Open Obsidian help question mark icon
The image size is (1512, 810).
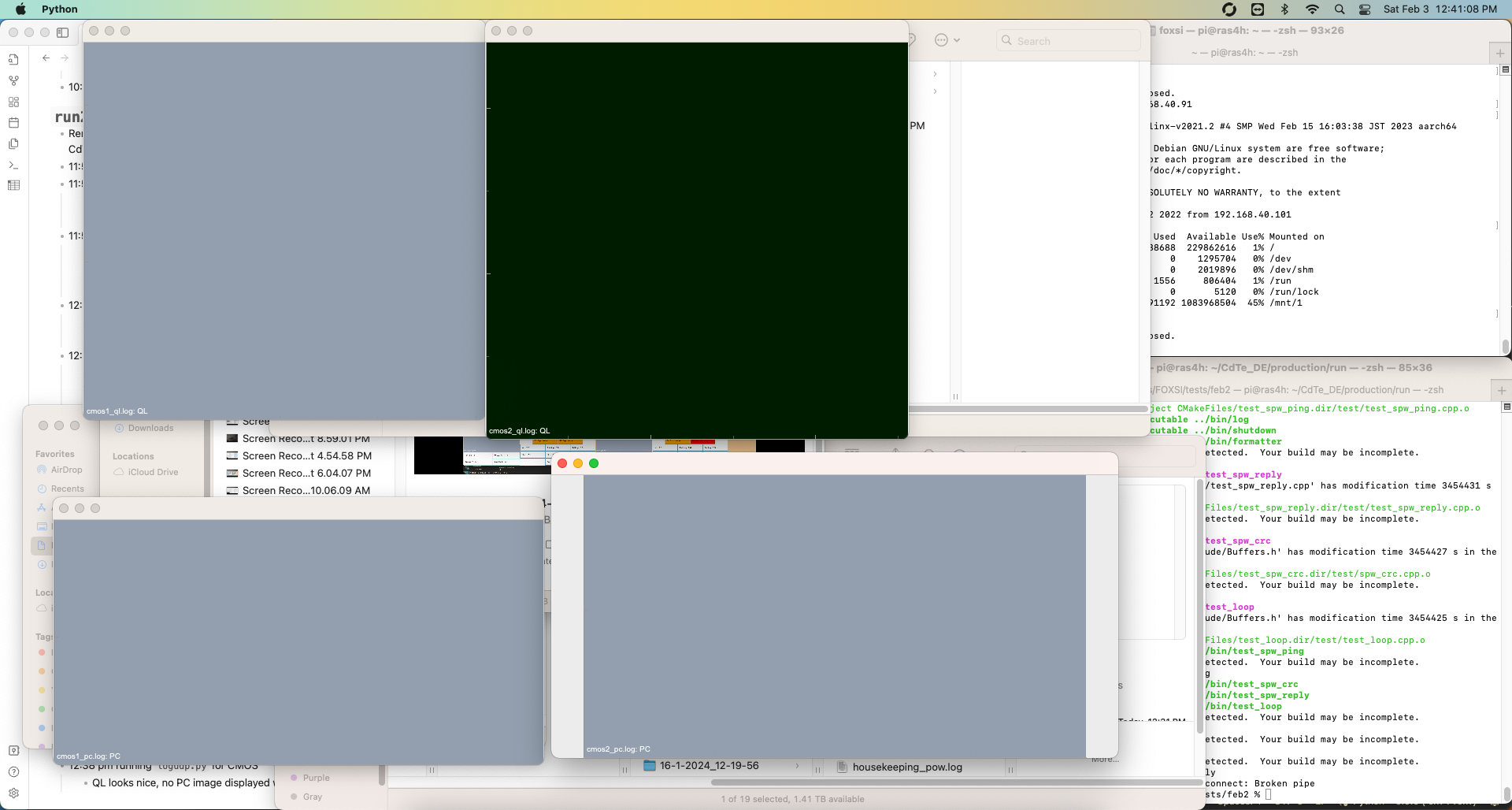(13, 772)
